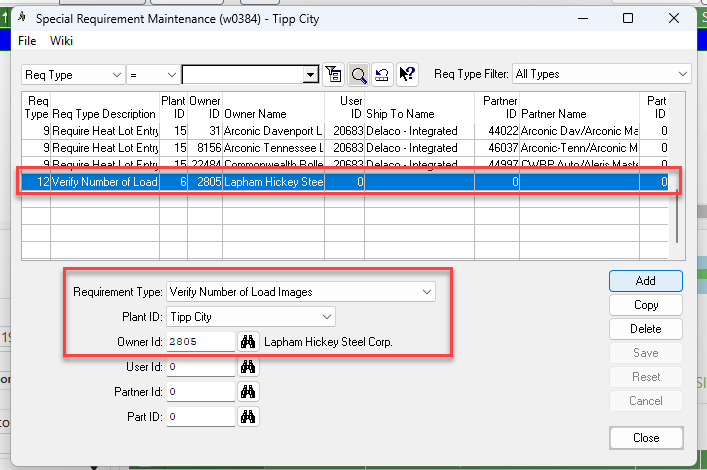Open the Req Type search field dropdown
The height and width of the screenshot is (470, 707).
click(x=72, y=74)
